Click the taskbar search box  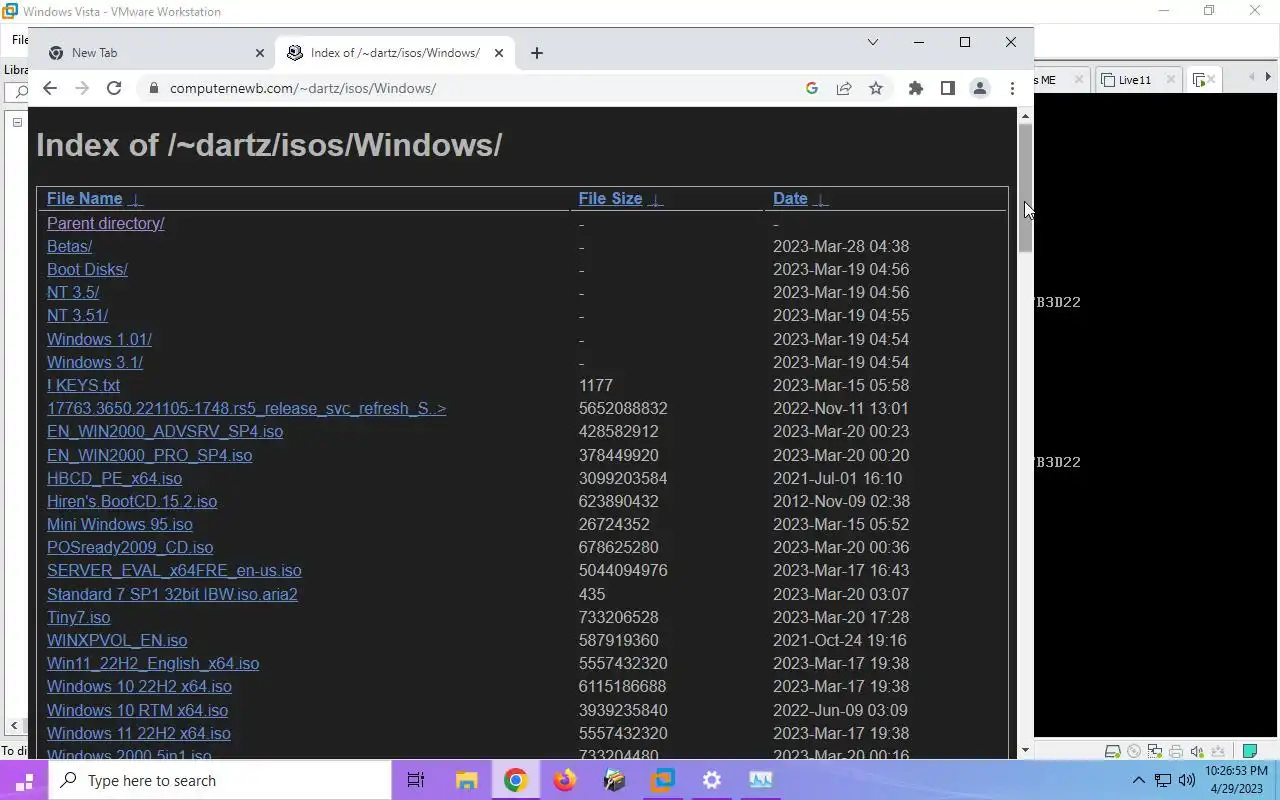pos(220,780)
